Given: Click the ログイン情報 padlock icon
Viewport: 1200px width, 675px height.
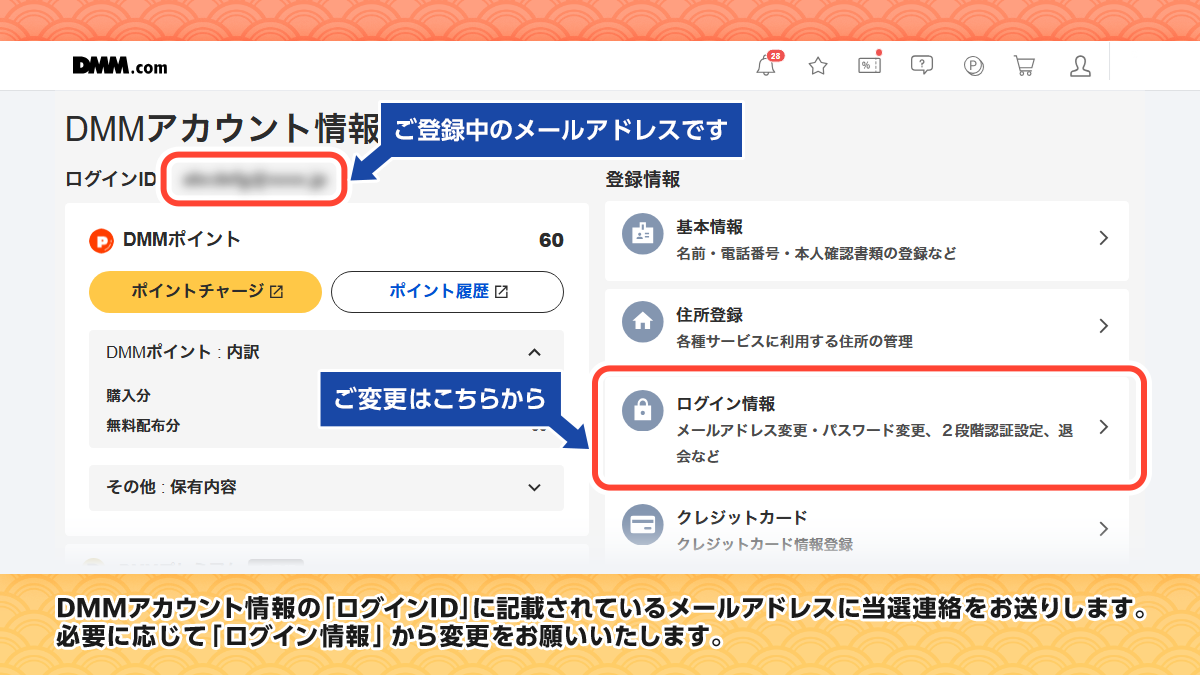Looking at the screenshot, I should [643, 411].
